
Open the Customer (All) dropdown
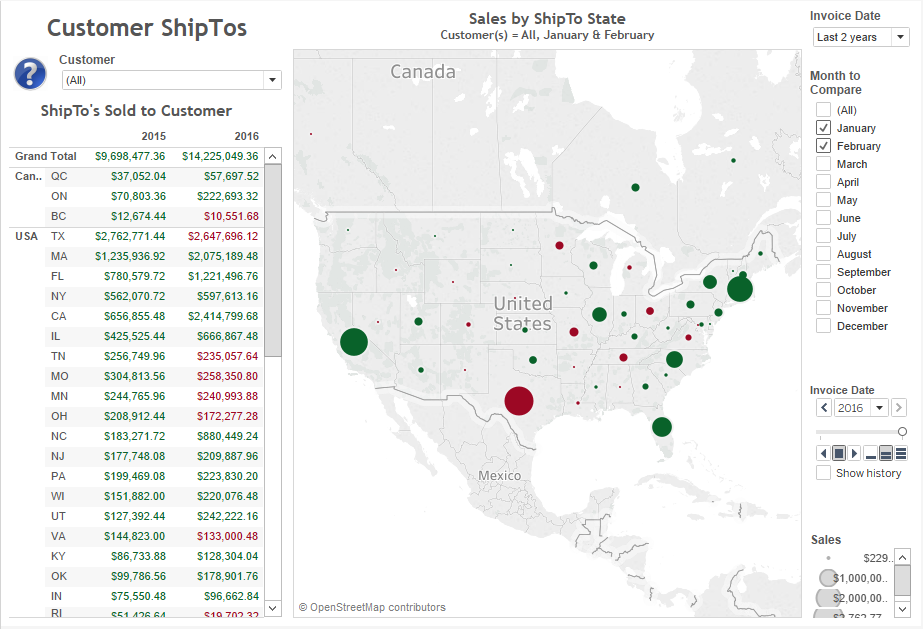pos(172,80)
